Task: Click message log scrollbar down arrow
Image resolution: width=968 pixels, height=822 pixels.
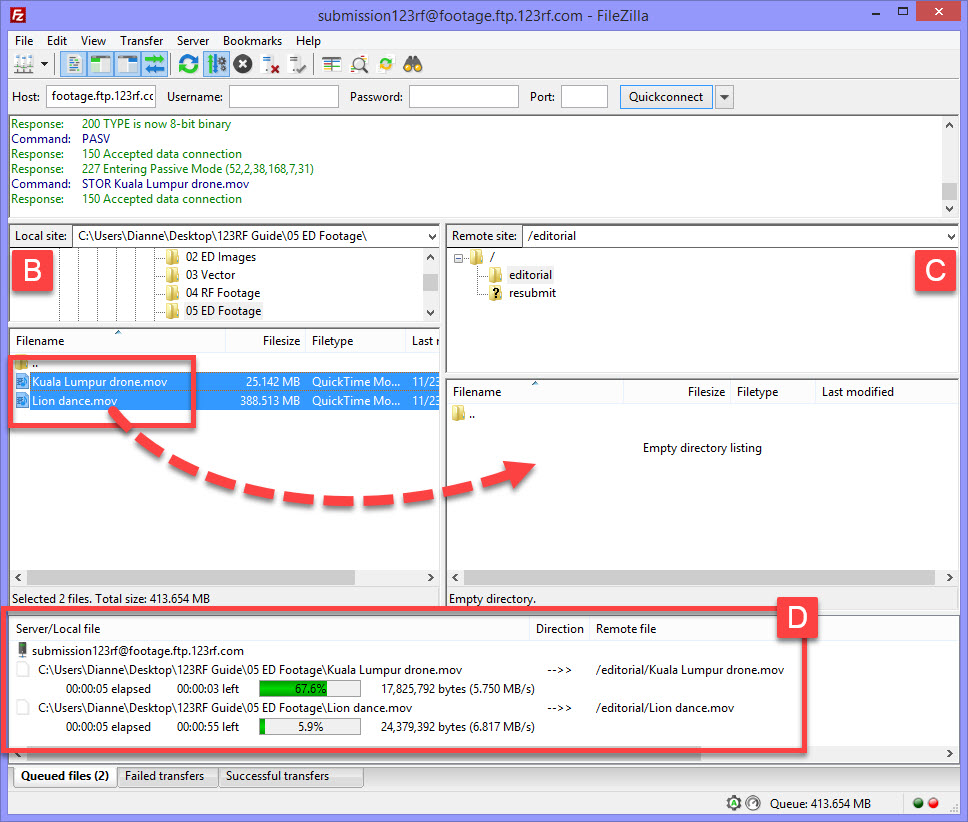Action: click(949, 209)
